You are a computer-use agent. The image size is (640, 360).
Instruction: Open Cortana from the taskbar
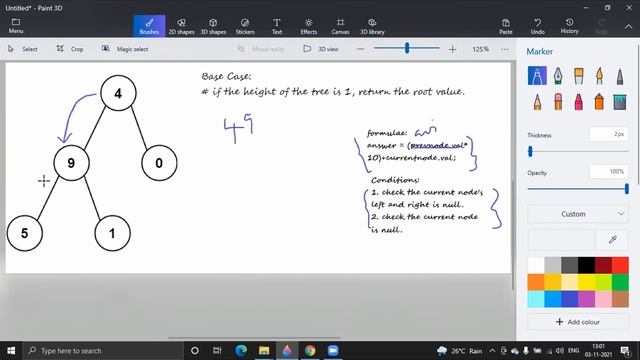195,351
